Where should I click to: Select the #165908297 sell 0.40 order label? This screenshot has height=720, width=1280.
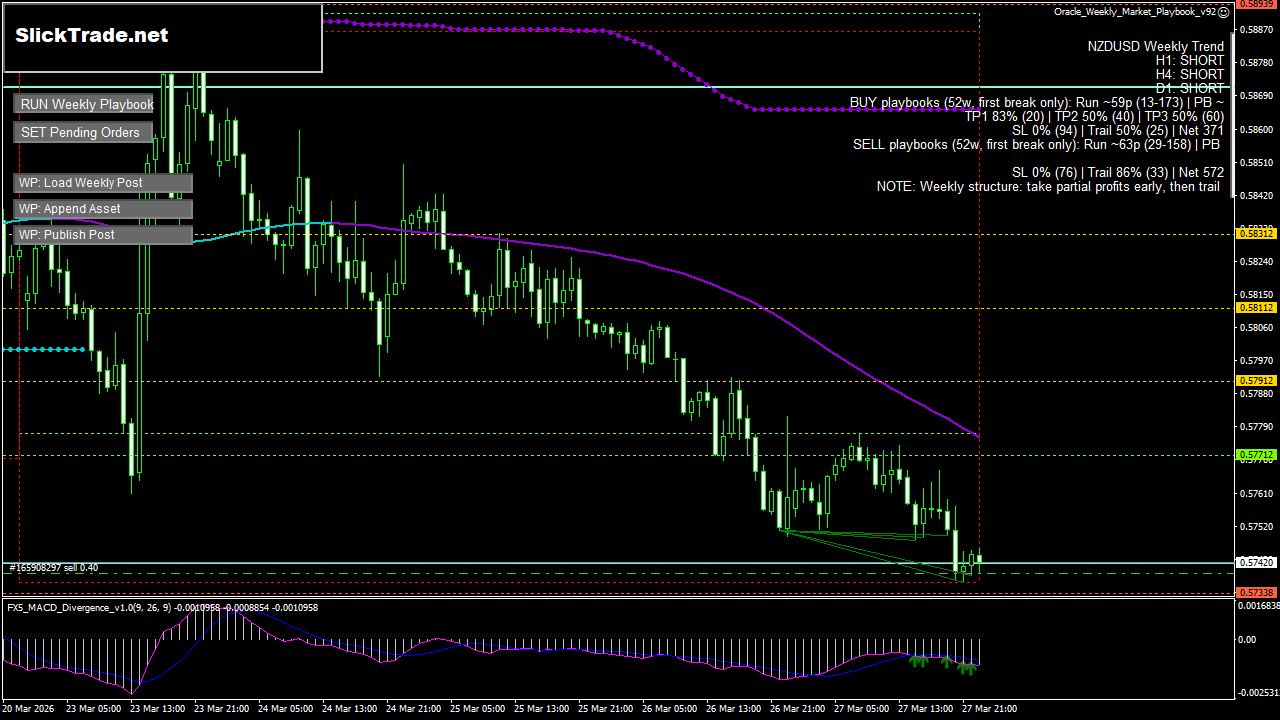(54, 568)
